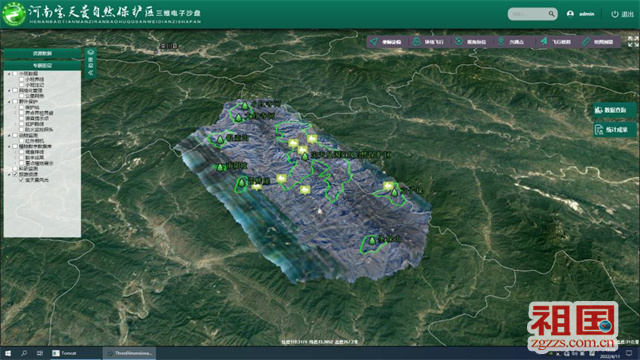
Task: Enable the 红外相机 layer checkbox
Action: 22,140
